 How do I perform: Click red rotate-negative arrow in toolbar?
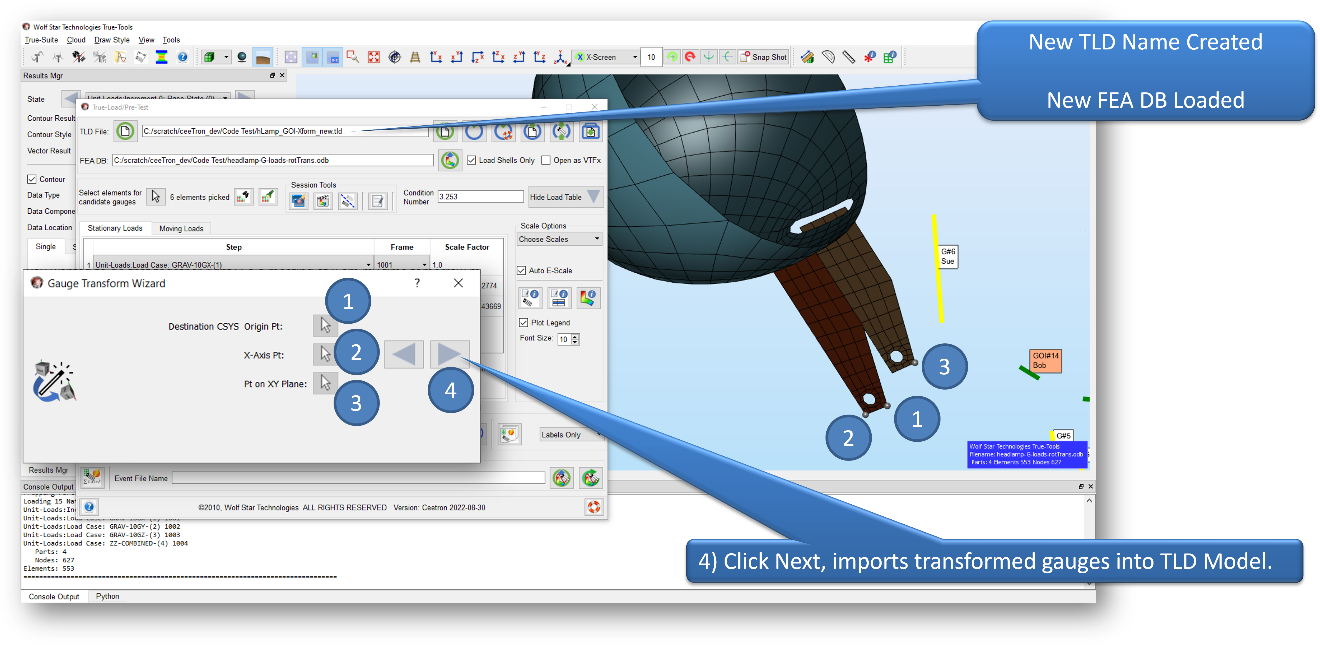tap(690, 57)
